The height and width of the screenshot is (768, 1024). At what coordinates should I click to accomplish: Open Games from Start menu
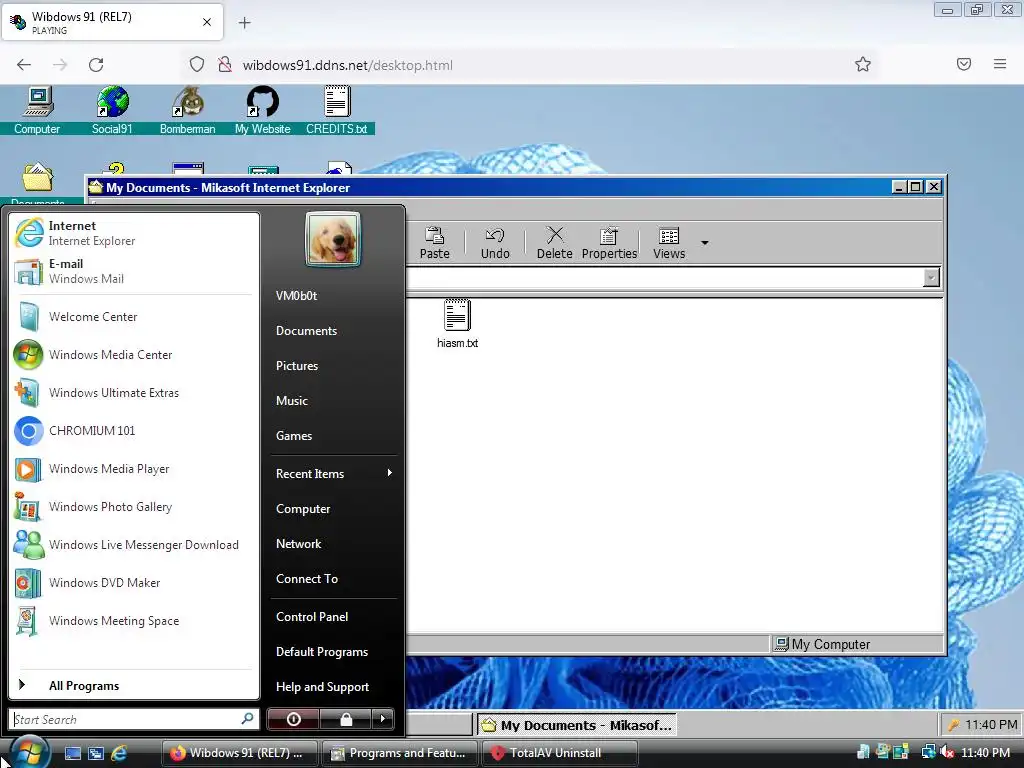pos(333,436)
